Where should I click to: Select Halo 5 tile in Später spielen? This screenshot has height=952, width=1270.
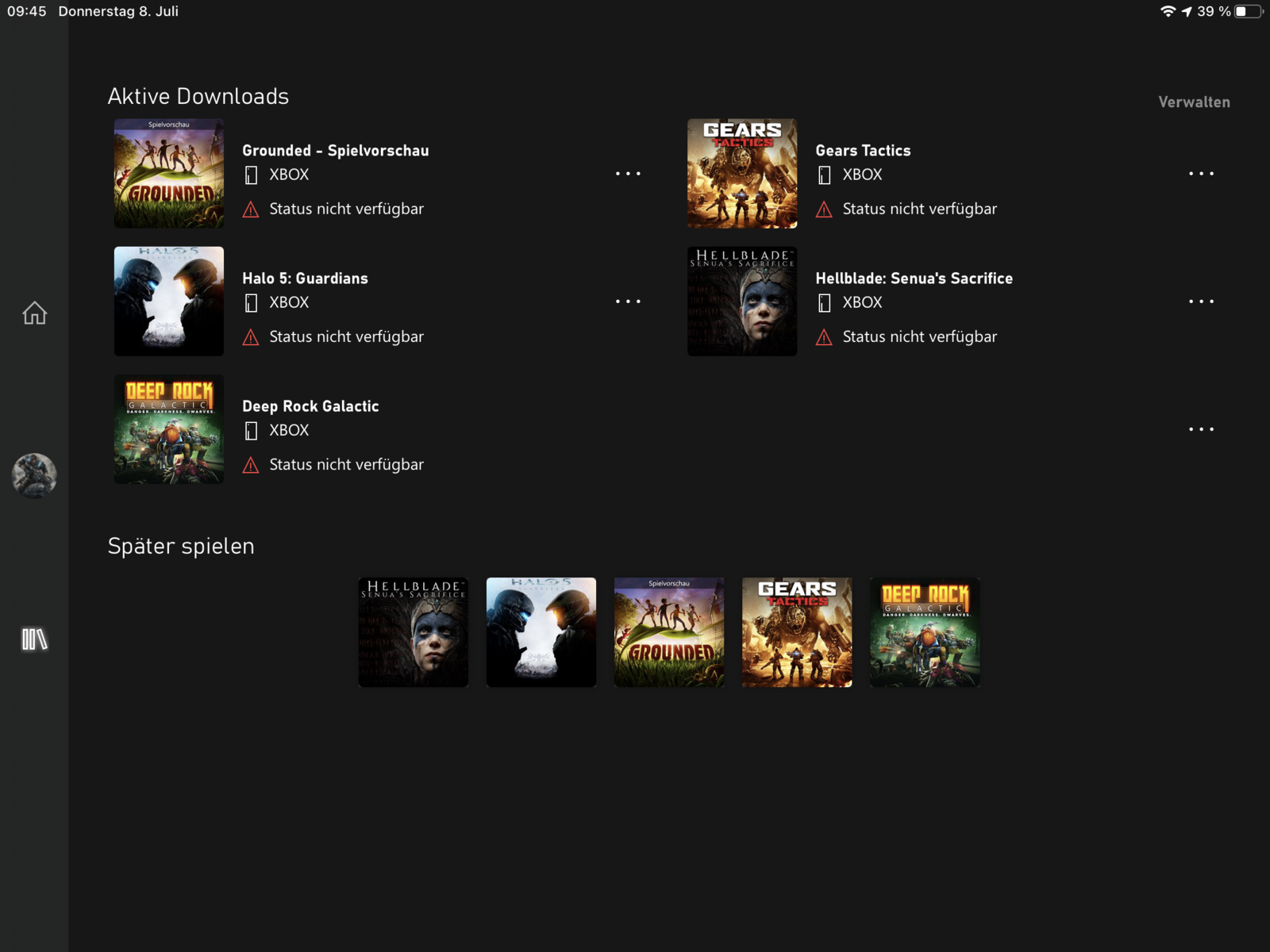pyautogui.click(x=541, y=632)
